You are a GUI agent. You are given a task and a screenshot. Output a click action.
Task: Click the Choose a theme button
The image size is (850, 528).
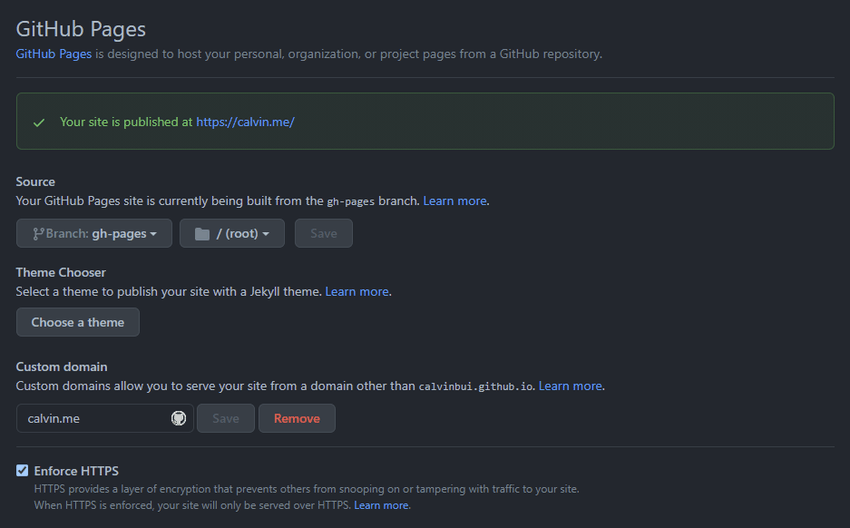click(x=78, y=322)
